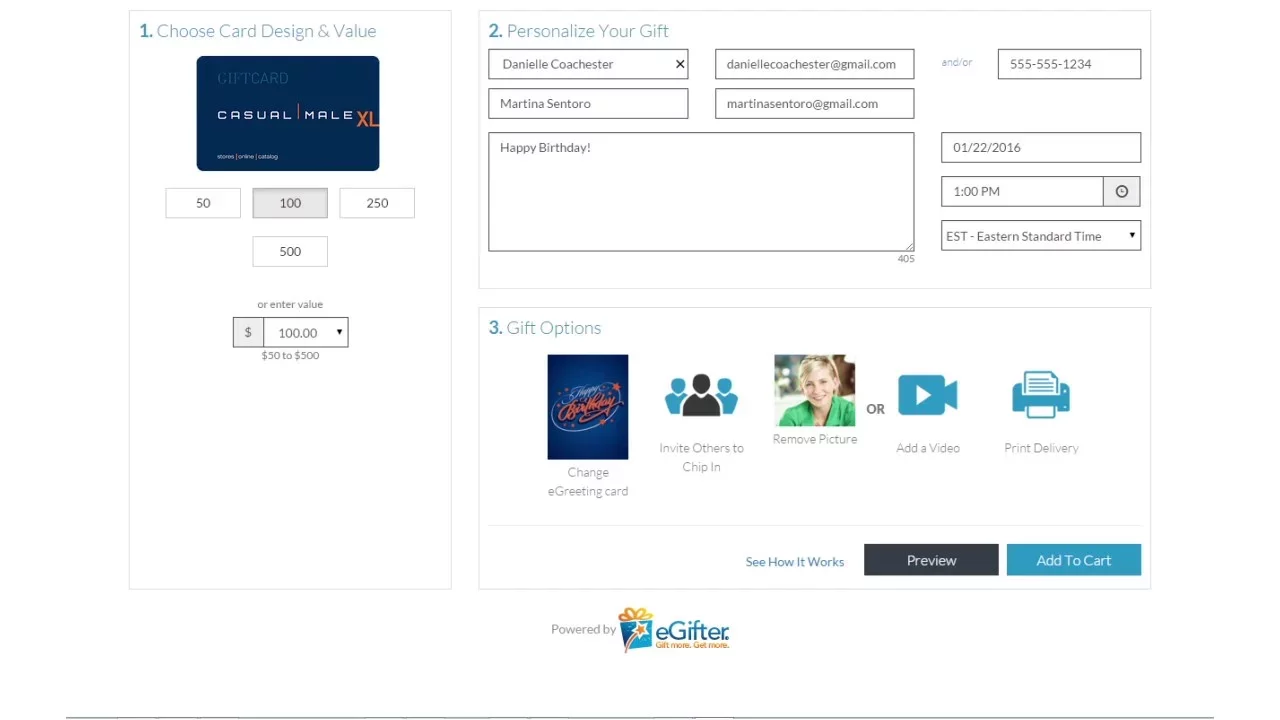
Task: Click the Powered by text
Action: 583,629
